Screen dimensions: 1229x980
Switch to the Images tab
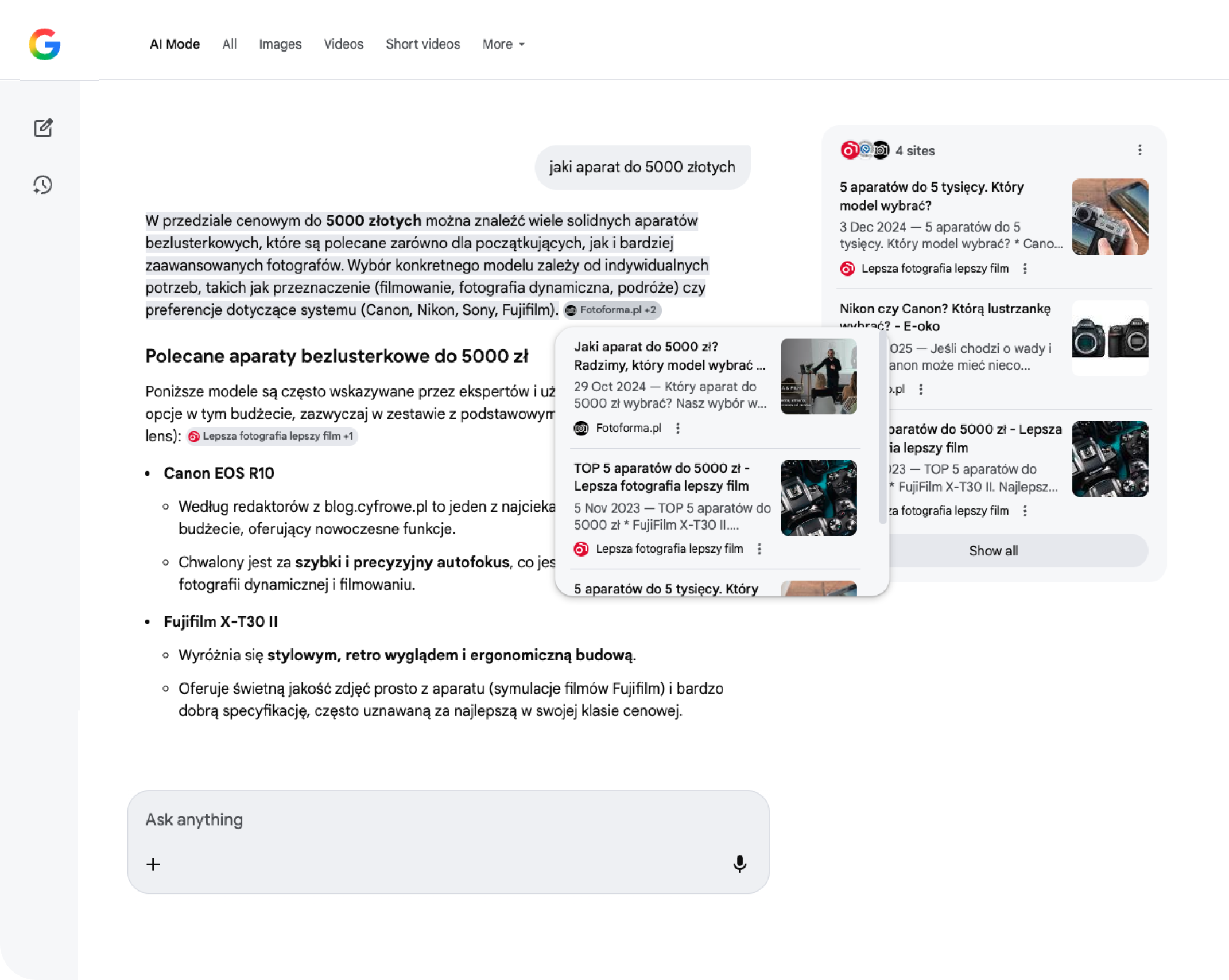pos(280,44)
